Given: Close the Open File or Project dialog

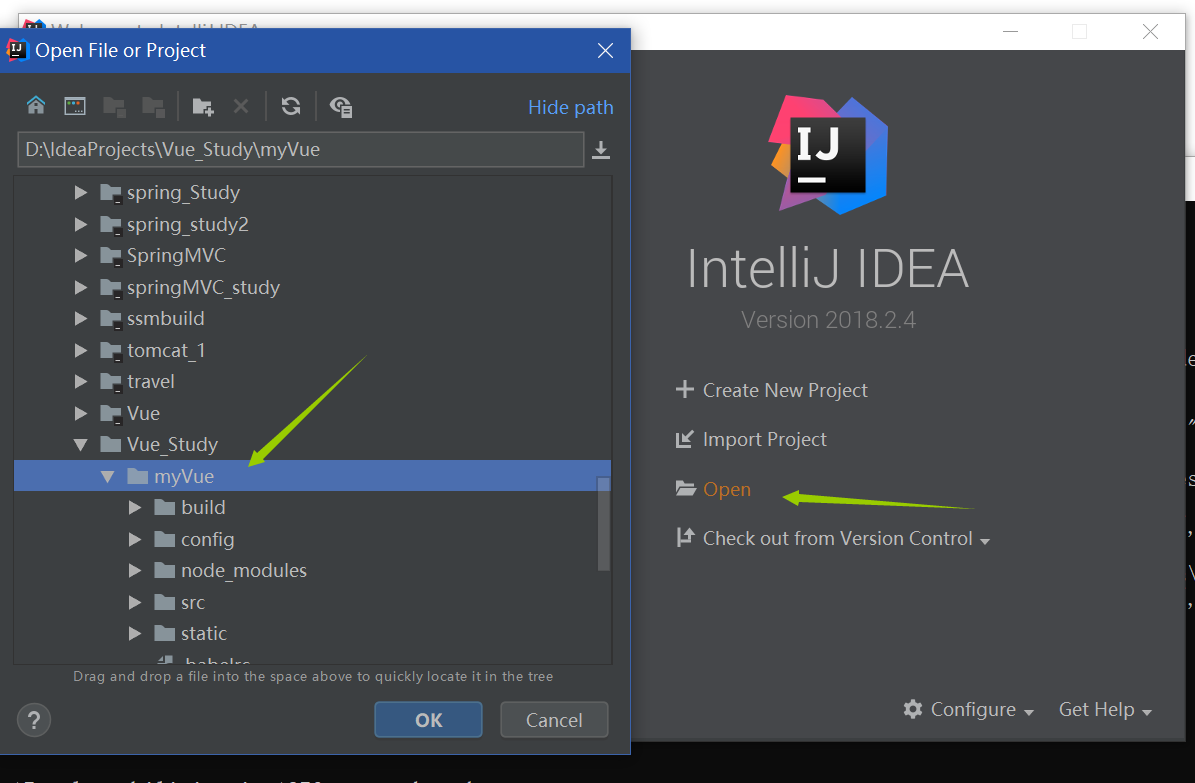Looking at the screenshot, I should point(605,50).
